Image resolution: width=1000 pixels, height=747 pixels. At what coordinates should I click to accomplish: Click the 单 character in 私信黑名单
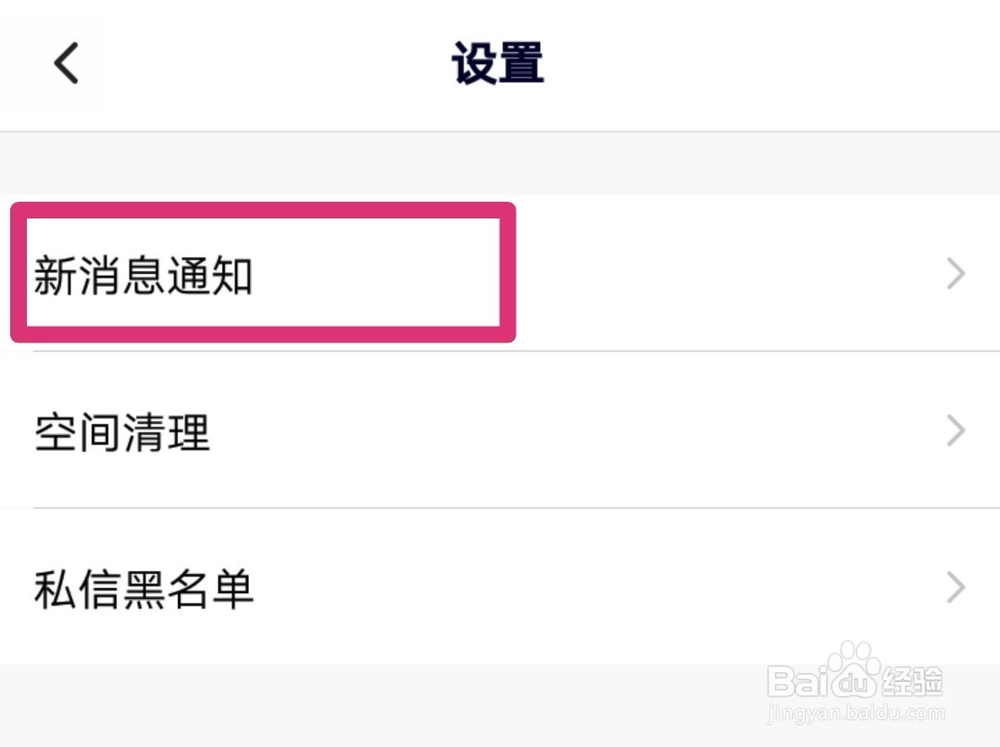(x=232, y=589)
